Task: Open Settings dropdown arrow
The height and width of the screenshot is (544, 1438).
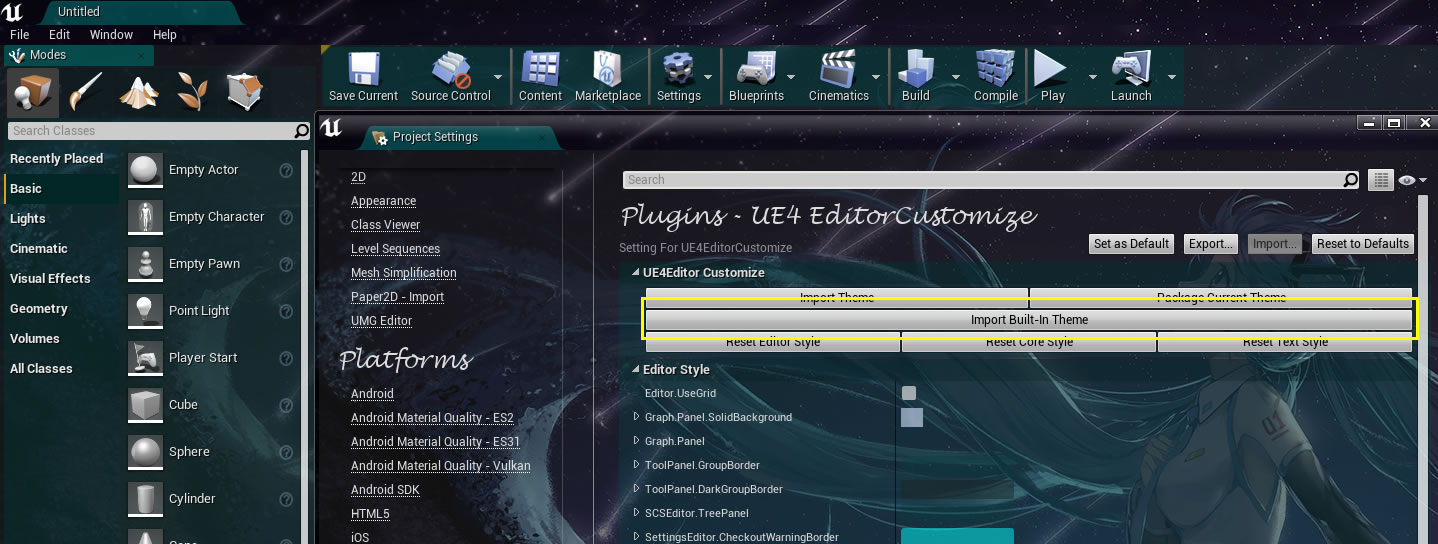Action: (708, 76)
